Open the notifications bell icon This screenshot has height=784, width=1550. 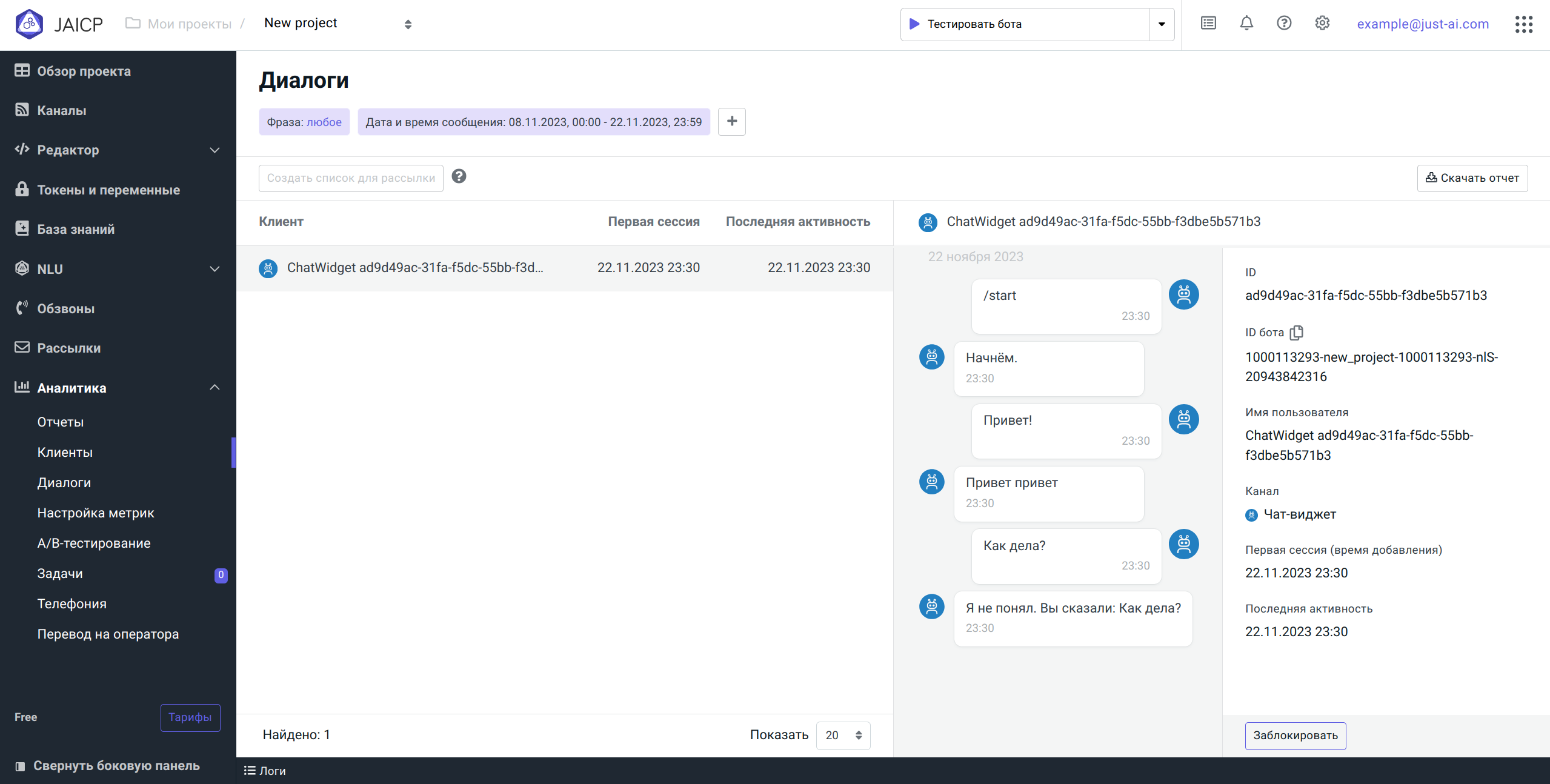[1246, 24]
